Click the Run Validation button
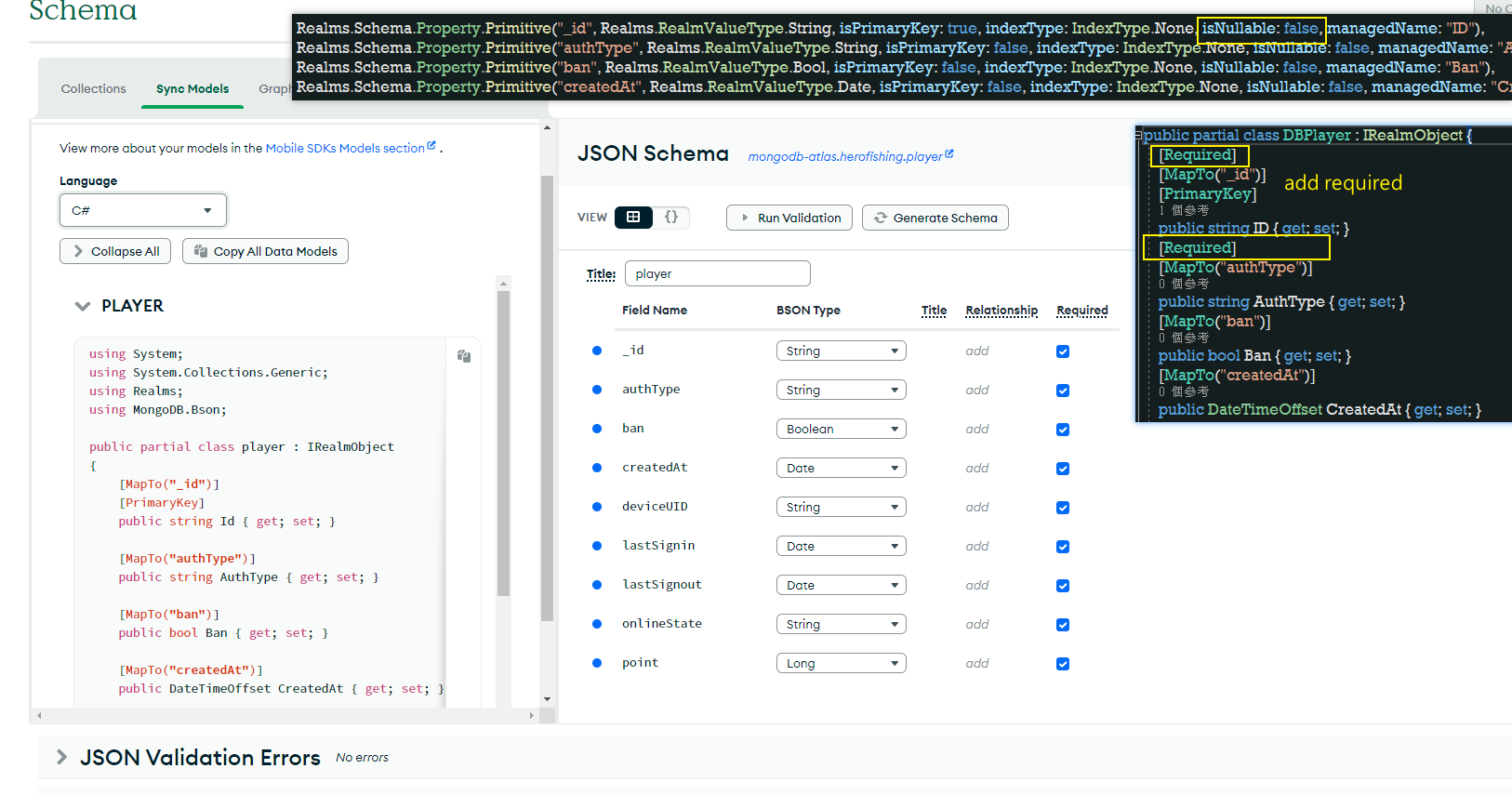 pyautogui.click(x=789, y=218)
